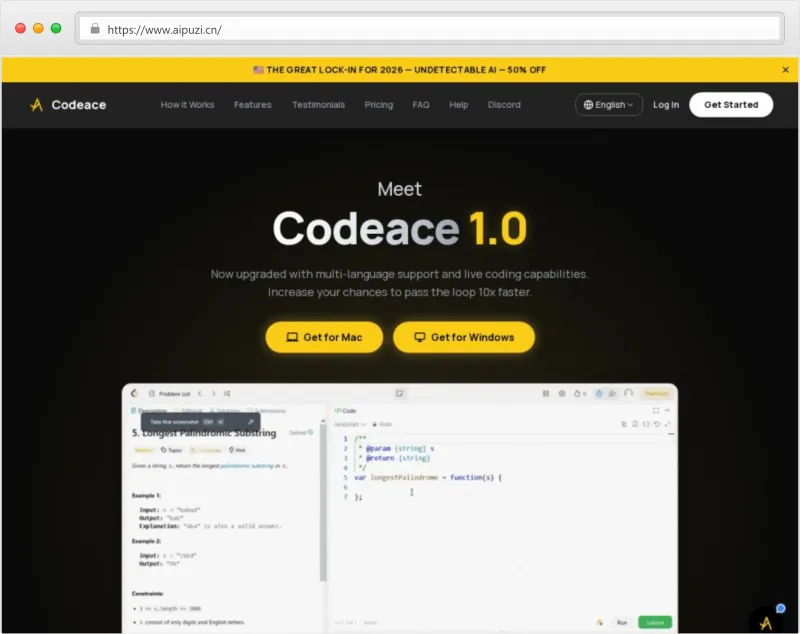This screenshot has width=800, height=634.
Task: Open the settings gear in the editor toolbar
Action: pos(562,392)
